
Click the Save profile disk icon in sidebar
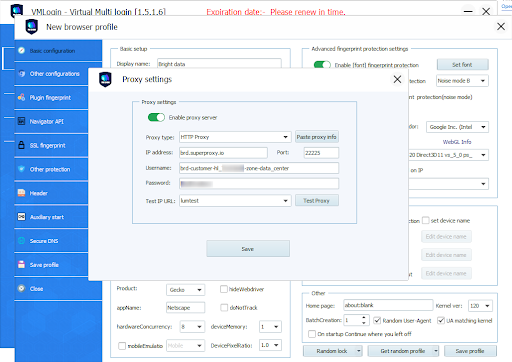coord(21,264)
